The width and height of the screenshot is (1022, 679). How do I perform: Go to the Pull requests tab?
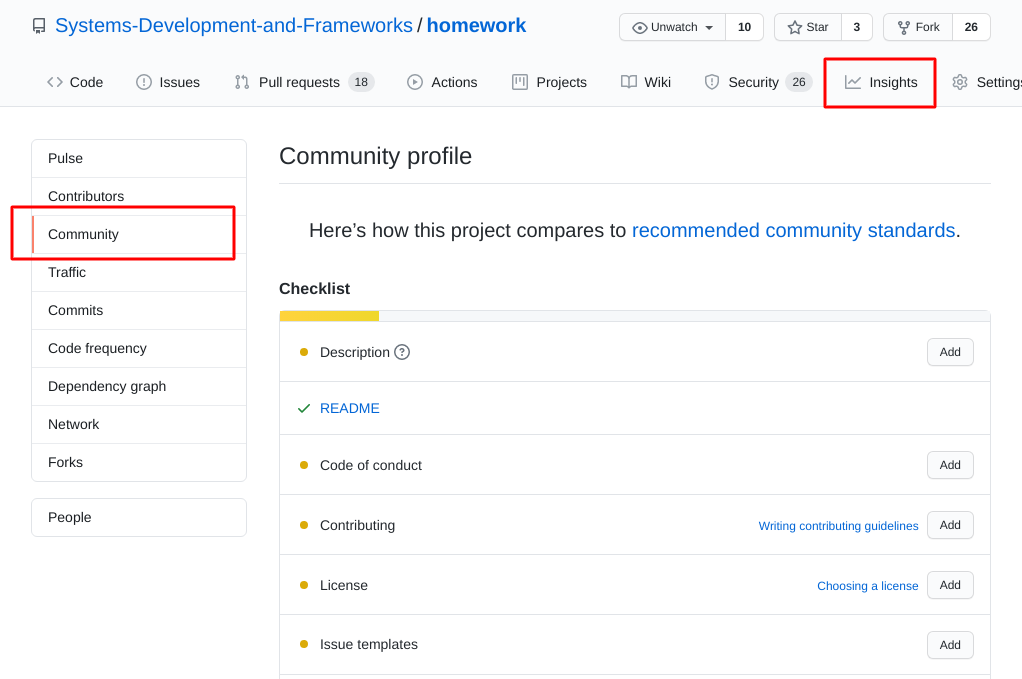[x=304, y=82]
